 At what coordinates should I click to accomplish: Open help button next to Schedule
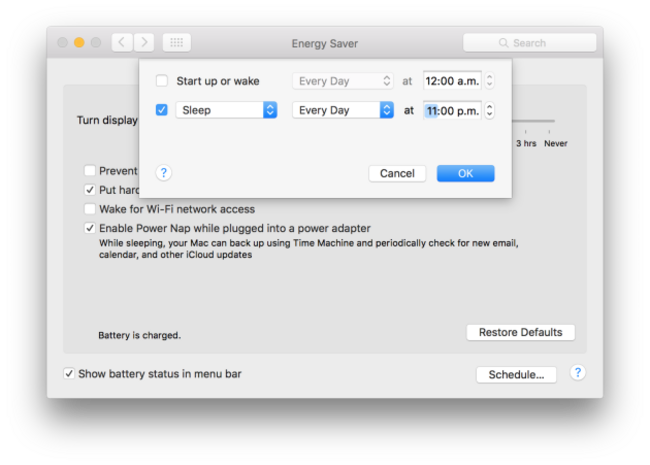tap(577, 373)
